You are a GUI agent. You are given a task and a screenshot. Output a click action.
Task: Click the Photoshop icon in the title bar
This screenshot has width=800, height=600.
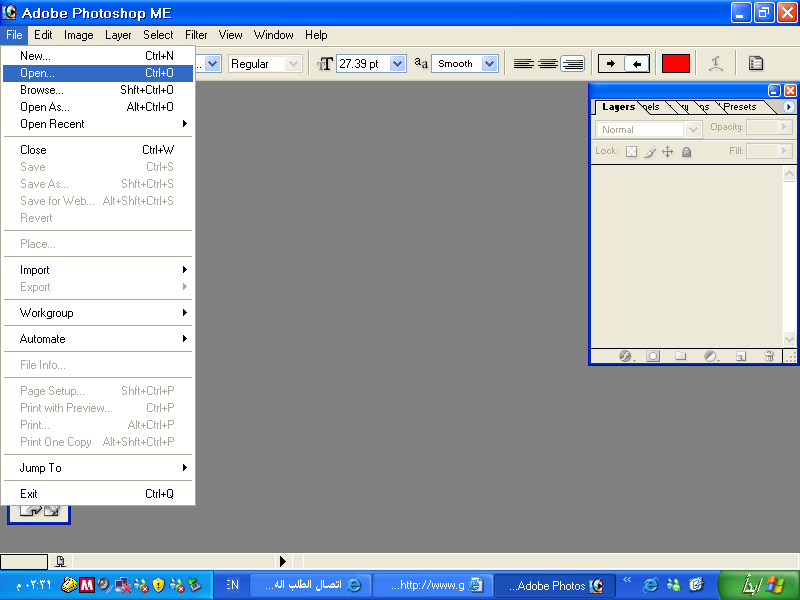point(10,12)
